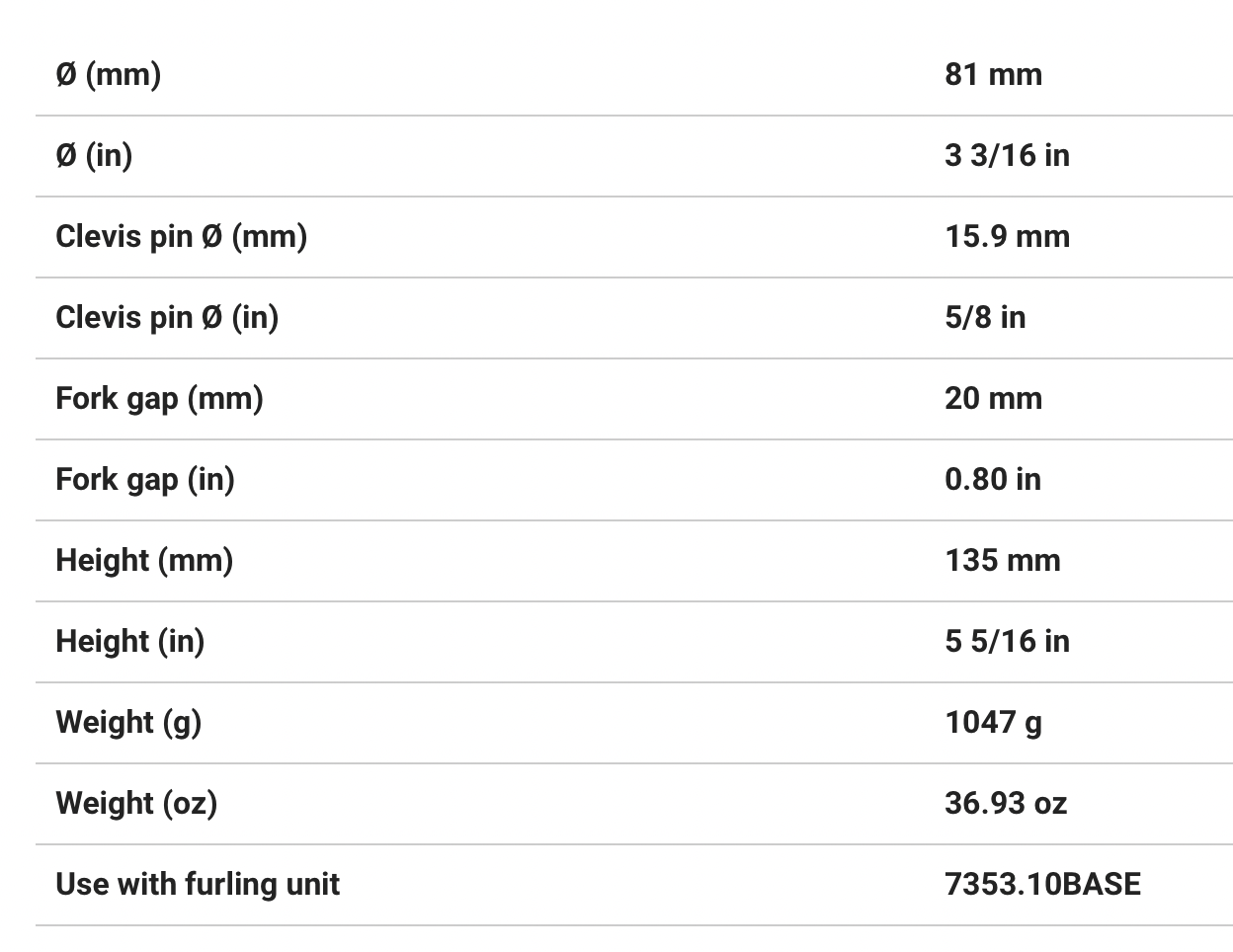Select the 3 3/16 in value
Screen dimensions: 1233x952
point(1007,156)
